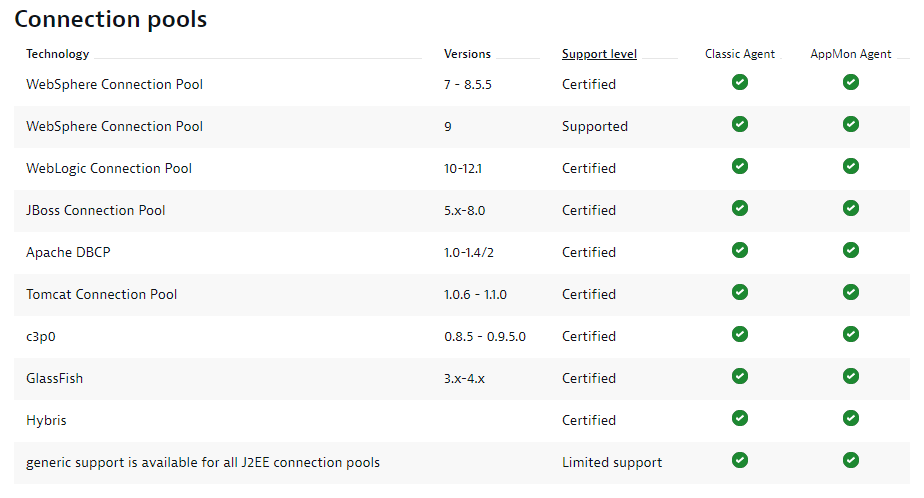Click AppMon Agent checkmark for generic J2EE support
Image resolution: width=924 pixels, height=498 pixels.
(851, 460)
